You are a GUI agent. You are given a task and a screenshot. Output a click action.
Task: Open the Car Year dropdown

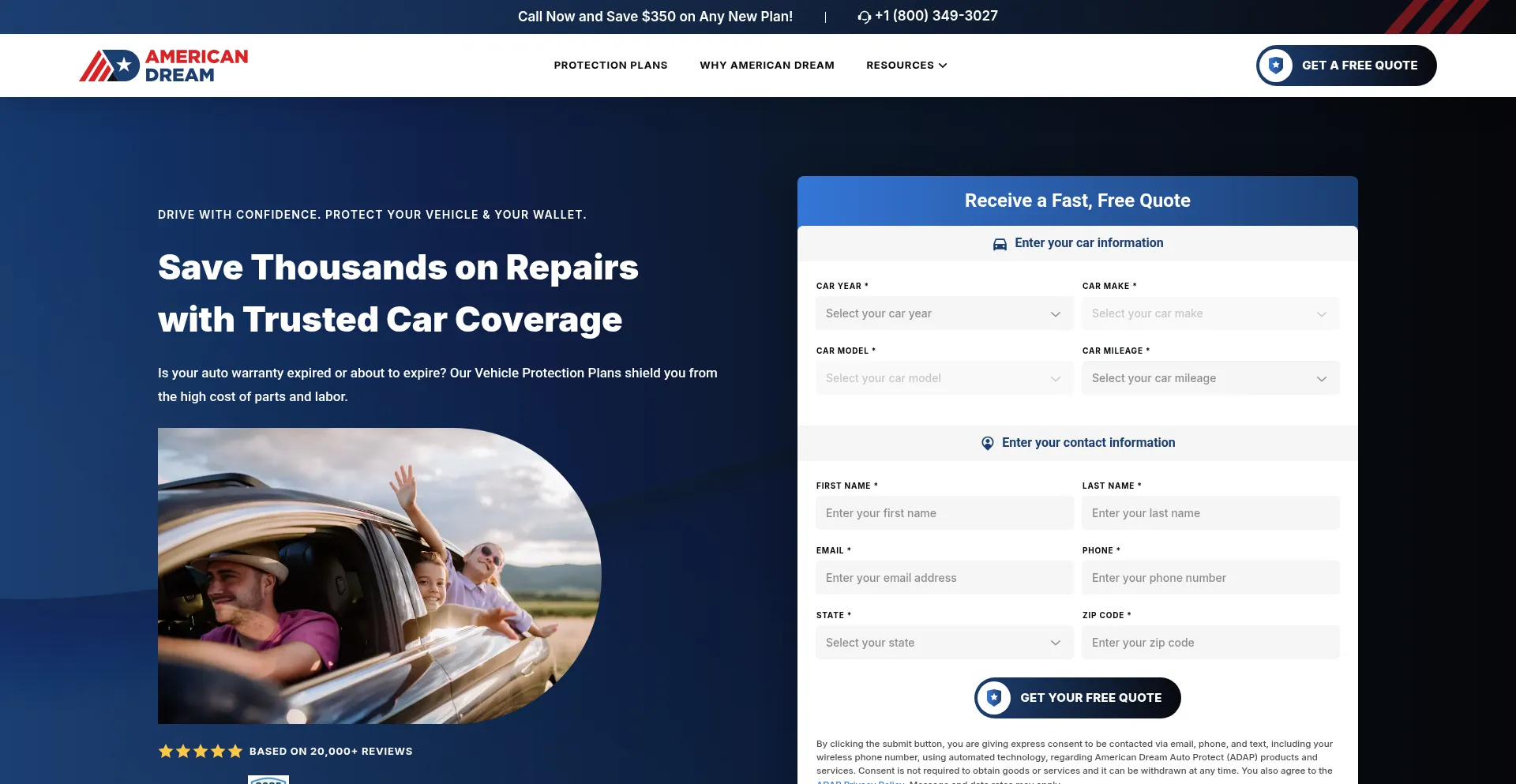coord(944,313)
